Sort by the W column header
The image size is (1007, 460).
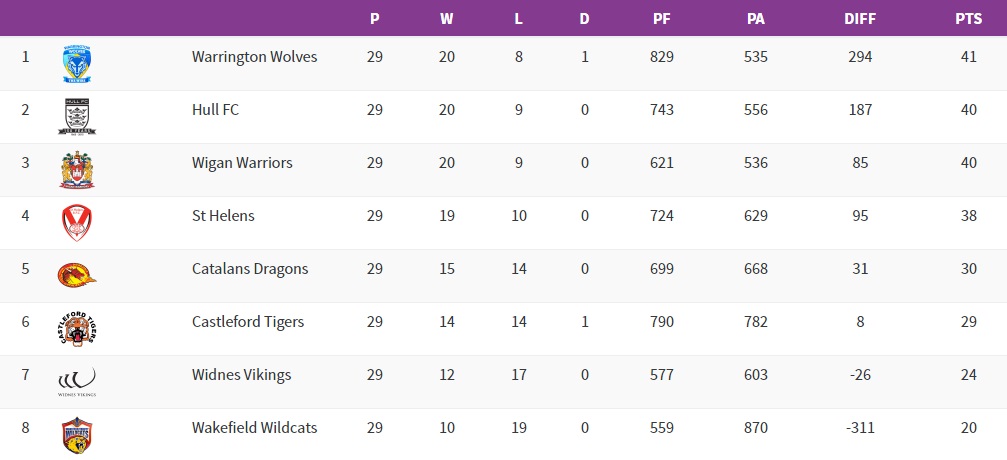pyautogui.click(x=446, y=18)
